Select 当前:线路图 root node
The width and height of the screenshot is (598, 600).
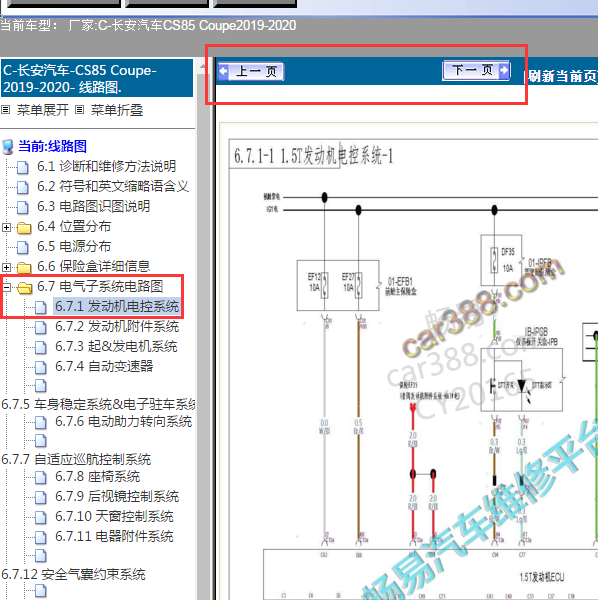(x=52, y=146)
